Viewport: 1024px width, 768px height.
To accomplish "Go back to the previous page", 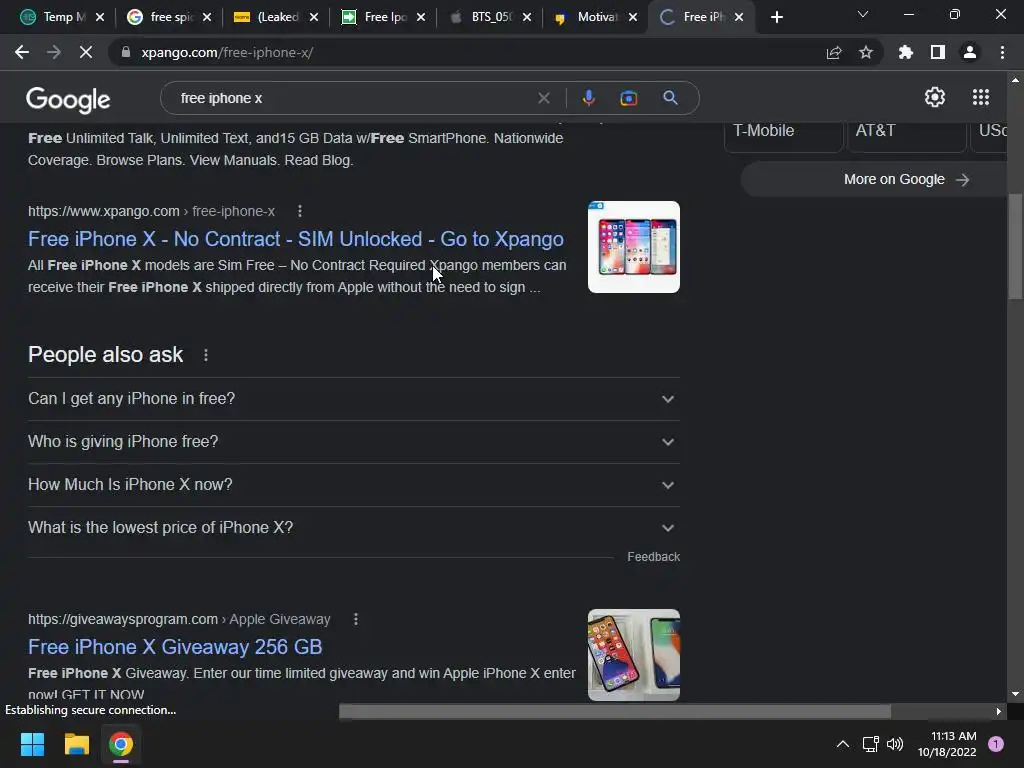I will pyautogui.click(x=22, y=52).
